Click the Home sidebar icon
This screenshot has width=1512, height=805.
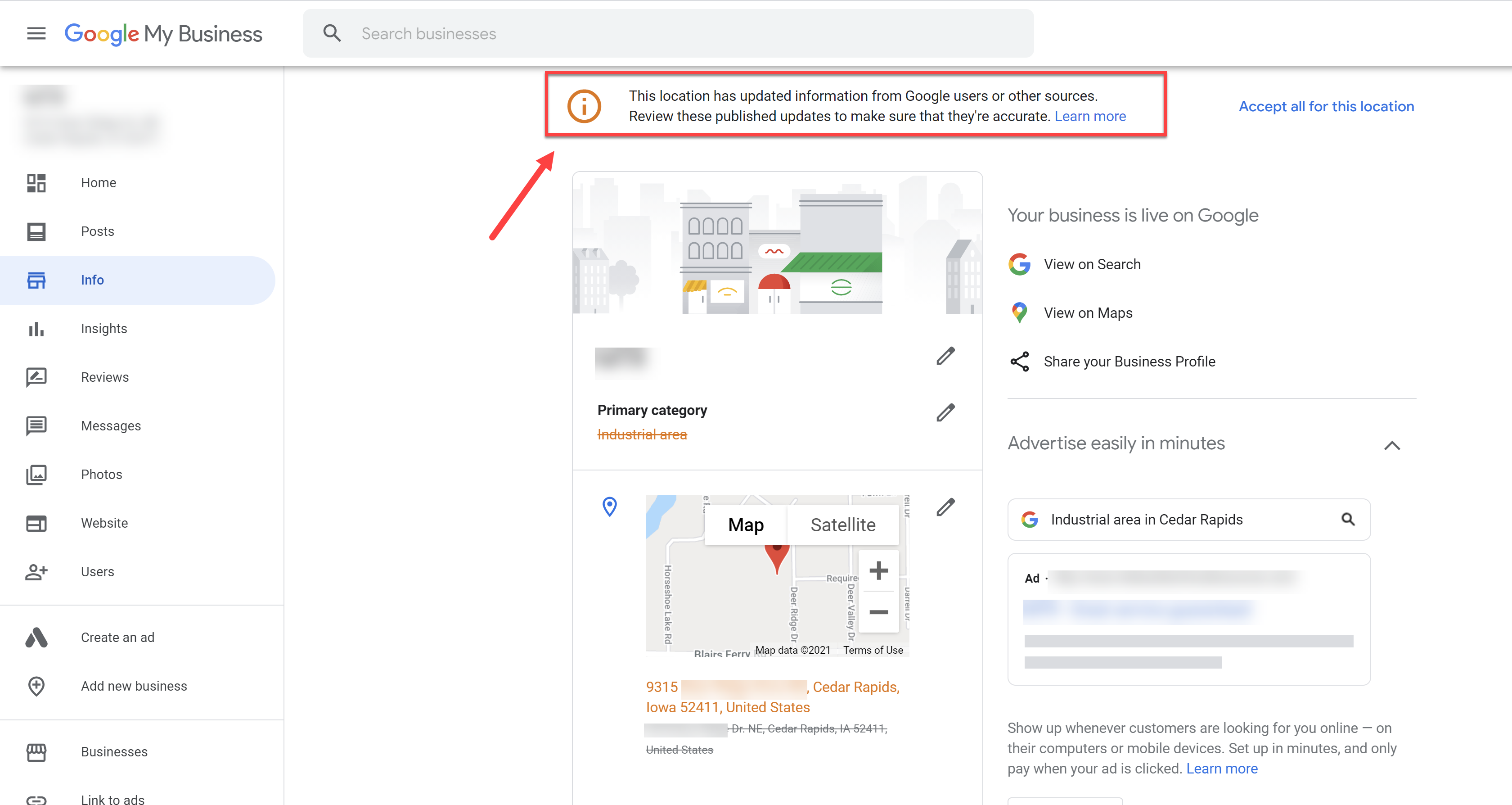pyautogui.click(x=36, y=182)
